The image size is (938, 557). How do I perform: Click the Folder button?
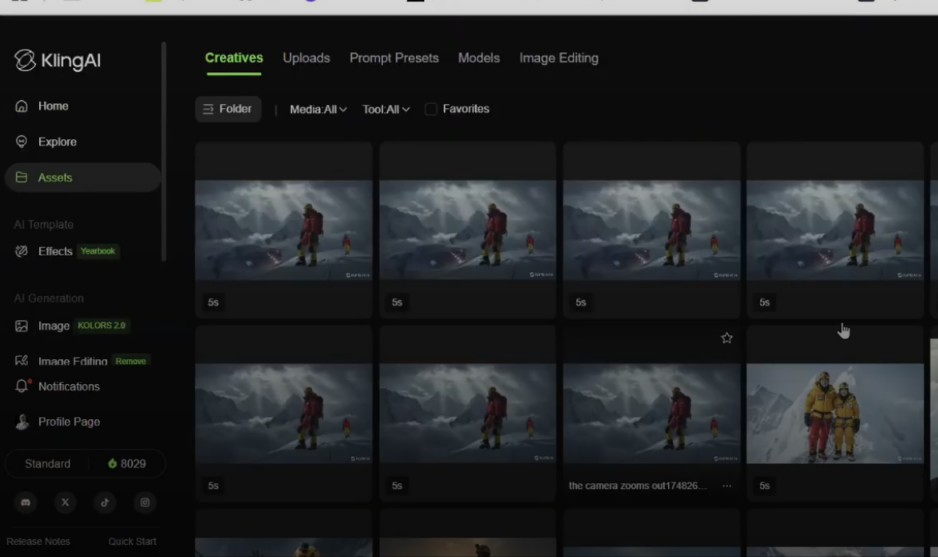[228, 109]
